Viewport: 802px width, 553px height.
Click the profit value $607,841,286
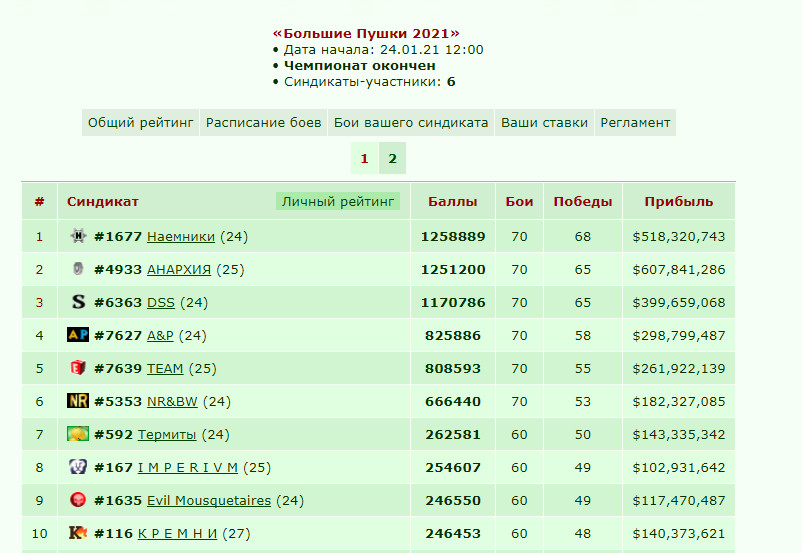(x=679, y=270)
